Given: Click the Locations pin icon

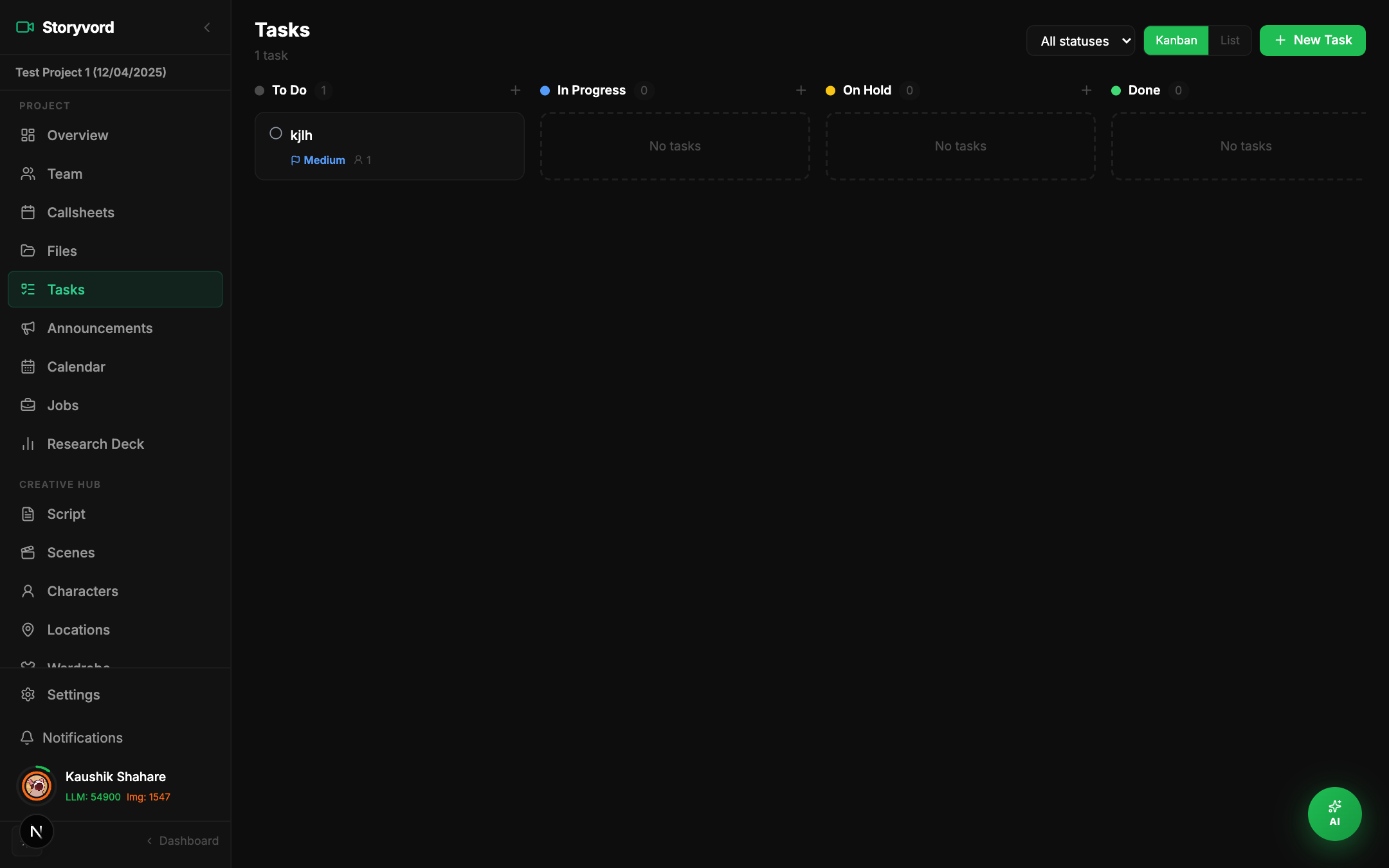Looking at the screenshot, I should tap(28, 629).
